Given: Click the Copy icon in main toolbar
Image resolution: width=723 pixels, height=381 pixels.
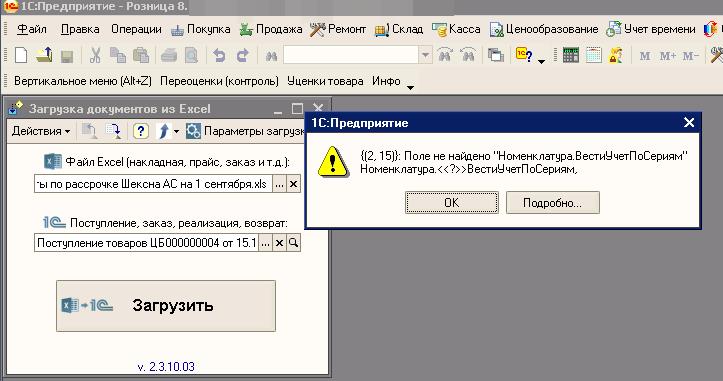Looking at the screenshot, I should [x=118, y=55].
